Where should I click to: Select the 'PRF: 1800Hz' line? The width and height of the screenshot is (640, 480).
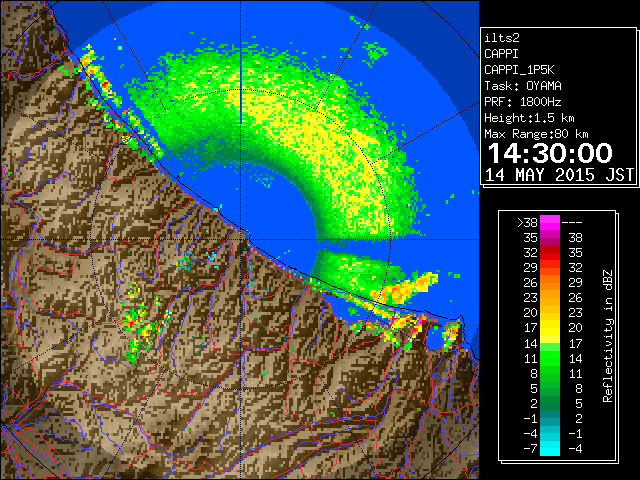(523, 102)
